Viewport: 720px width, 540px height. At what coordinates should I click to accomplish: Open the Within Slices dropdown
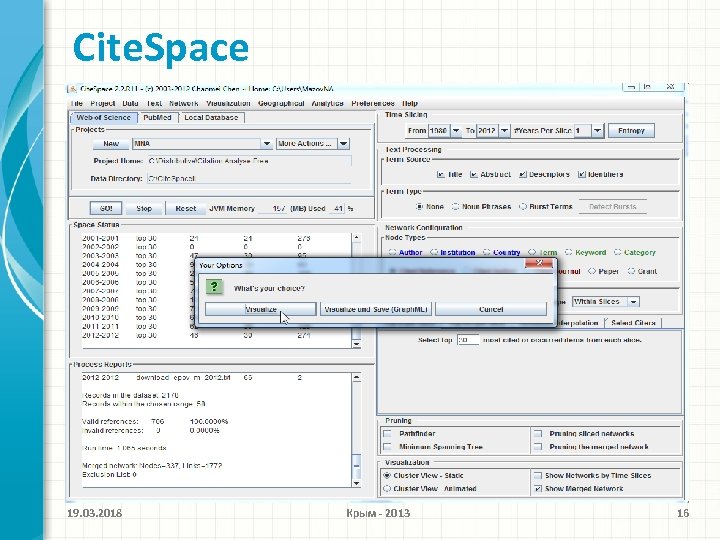pyautogui.click(x=606, y=302)
